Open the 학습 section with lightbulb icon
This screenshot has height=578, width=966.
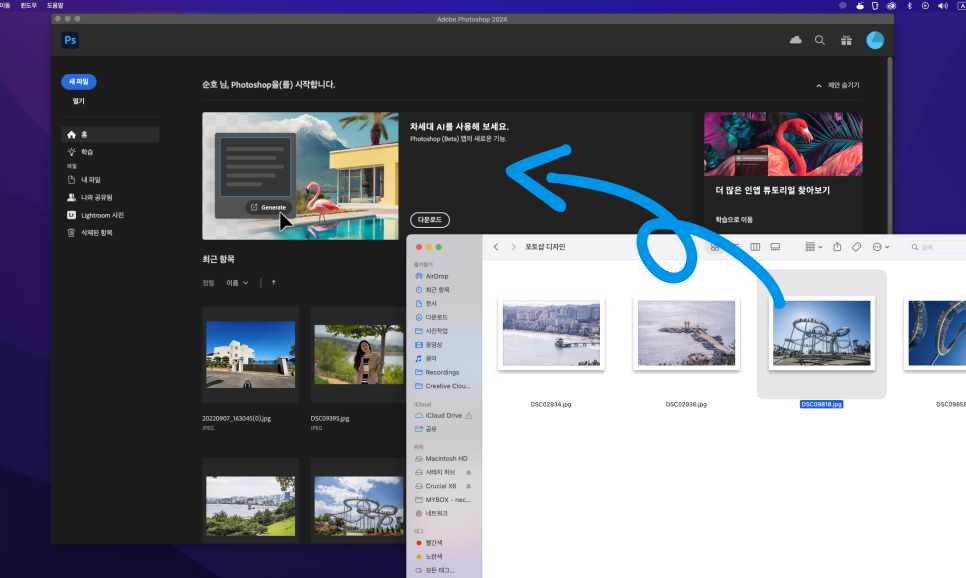coord(81,152)
